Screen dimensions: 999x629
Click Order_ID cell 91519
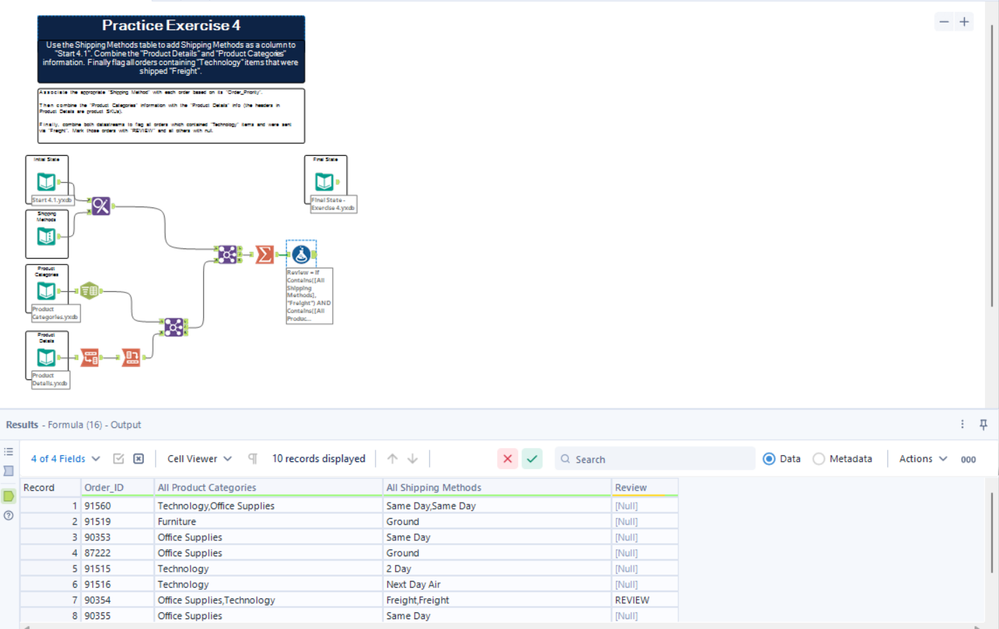tap(117, 521)
